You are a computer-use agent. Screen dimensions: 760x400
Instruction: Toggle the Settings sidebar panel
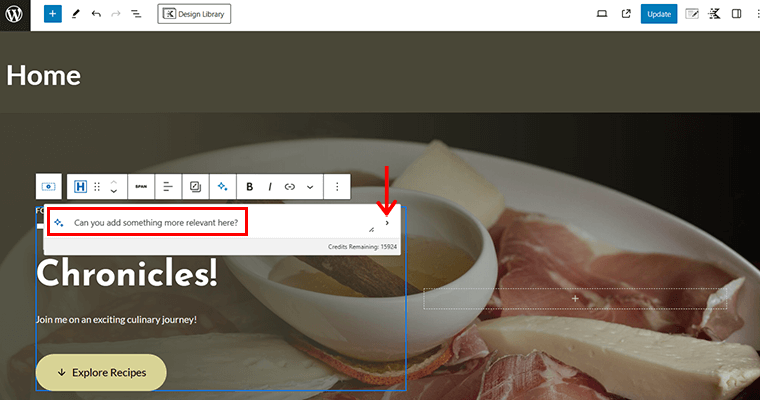click(736, 14)
